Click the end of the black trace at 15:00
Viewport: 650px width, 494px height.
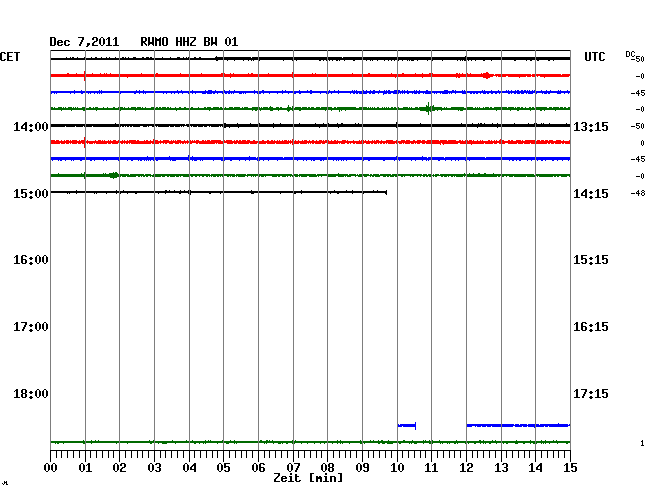click(386, 192)
